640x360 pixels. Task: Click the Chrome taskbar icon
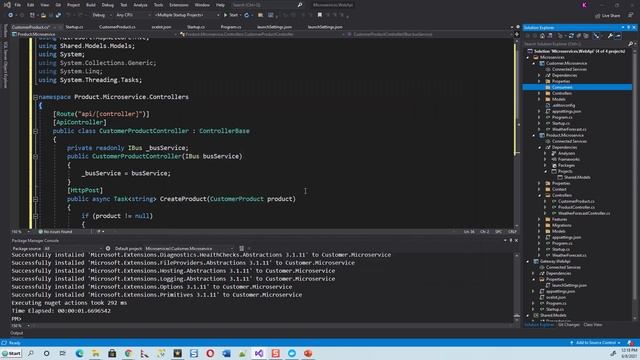tap(128, 353)
